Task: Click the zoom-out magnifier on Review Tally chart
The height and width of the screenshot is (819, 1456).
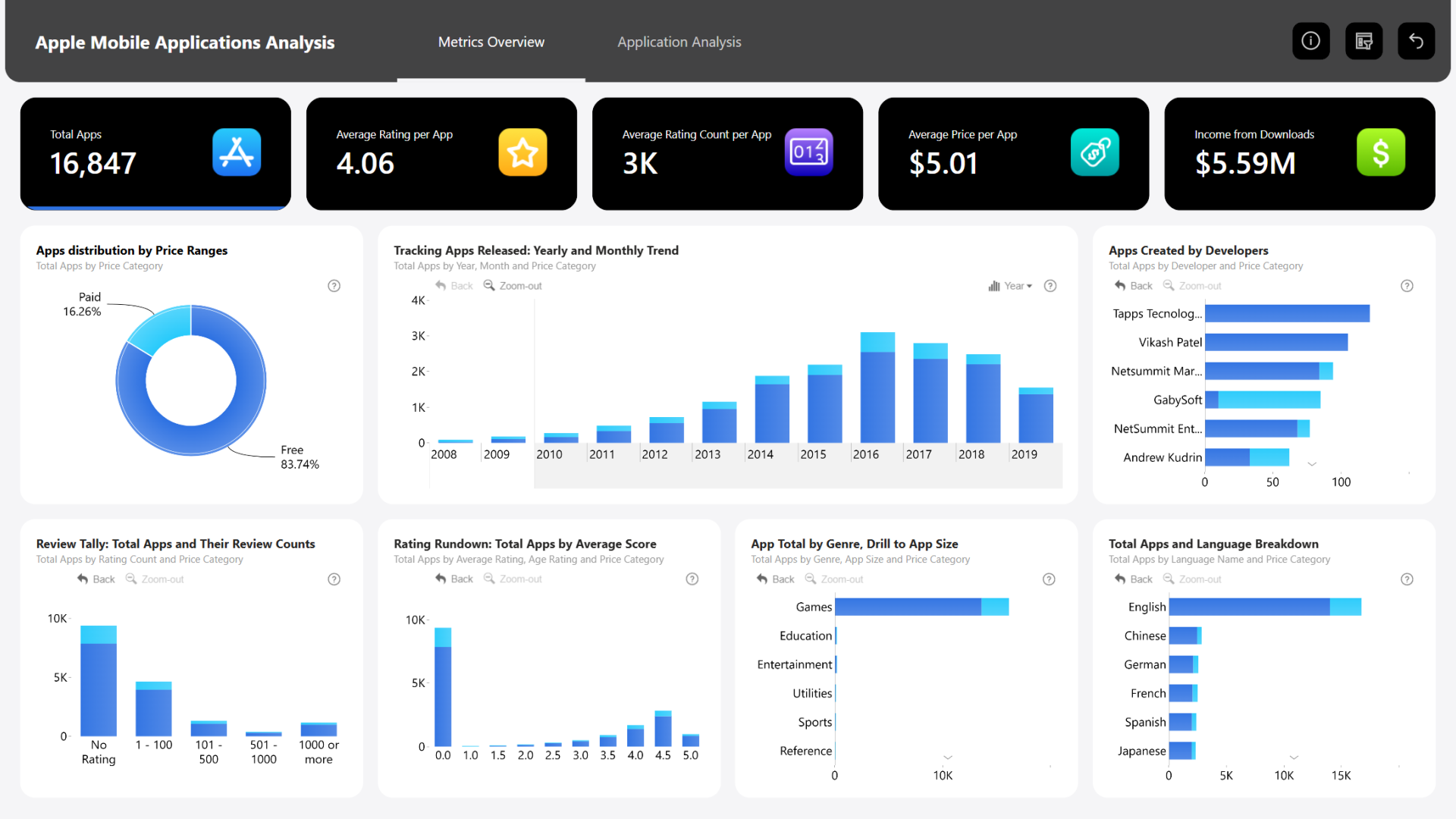Action: pyautogui.click(x=130, y=579)
